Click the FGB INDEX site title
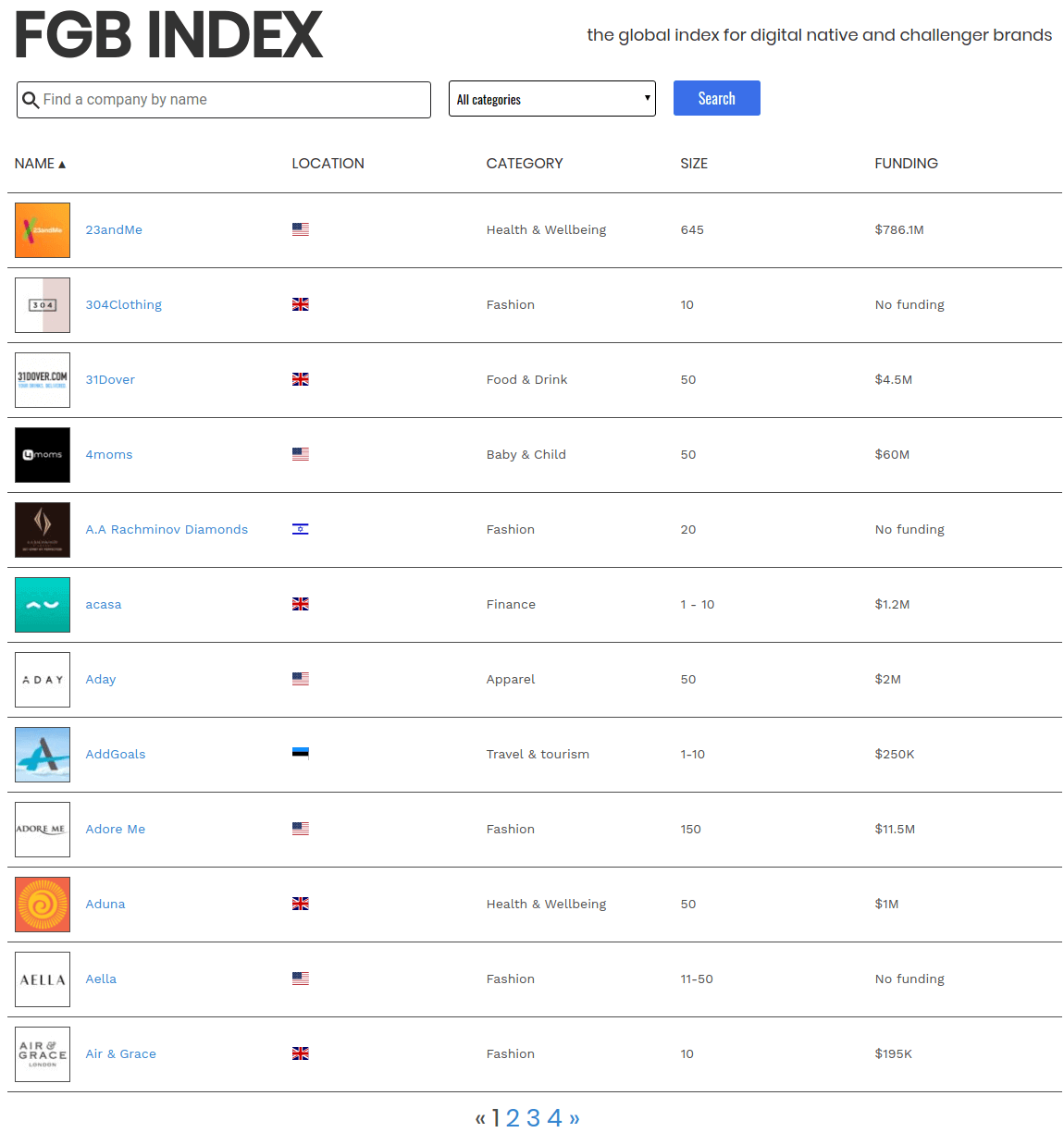 168,35
